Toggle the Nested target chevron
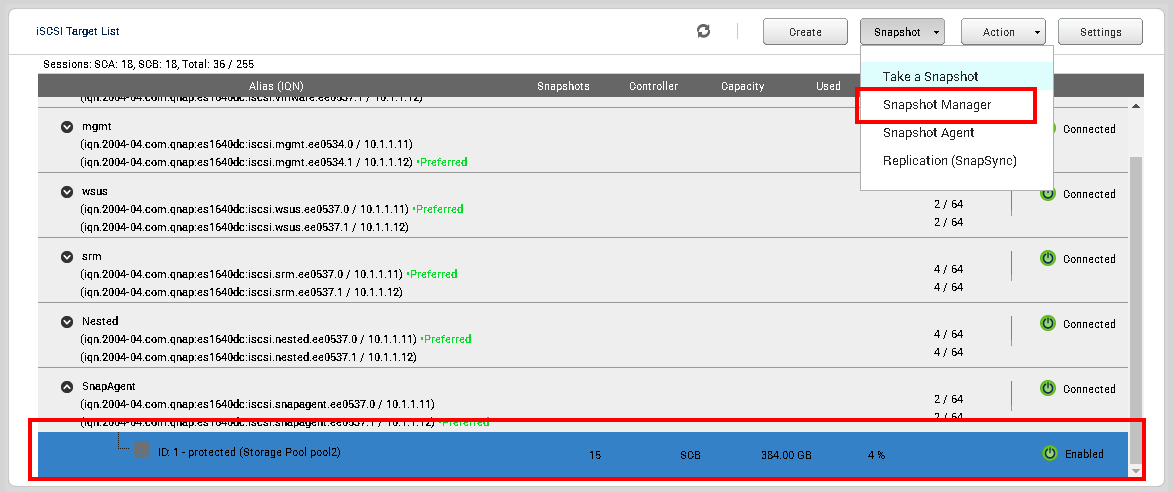Image resolution: width=1174 pixels, height=492 pixels. [67, 322]
